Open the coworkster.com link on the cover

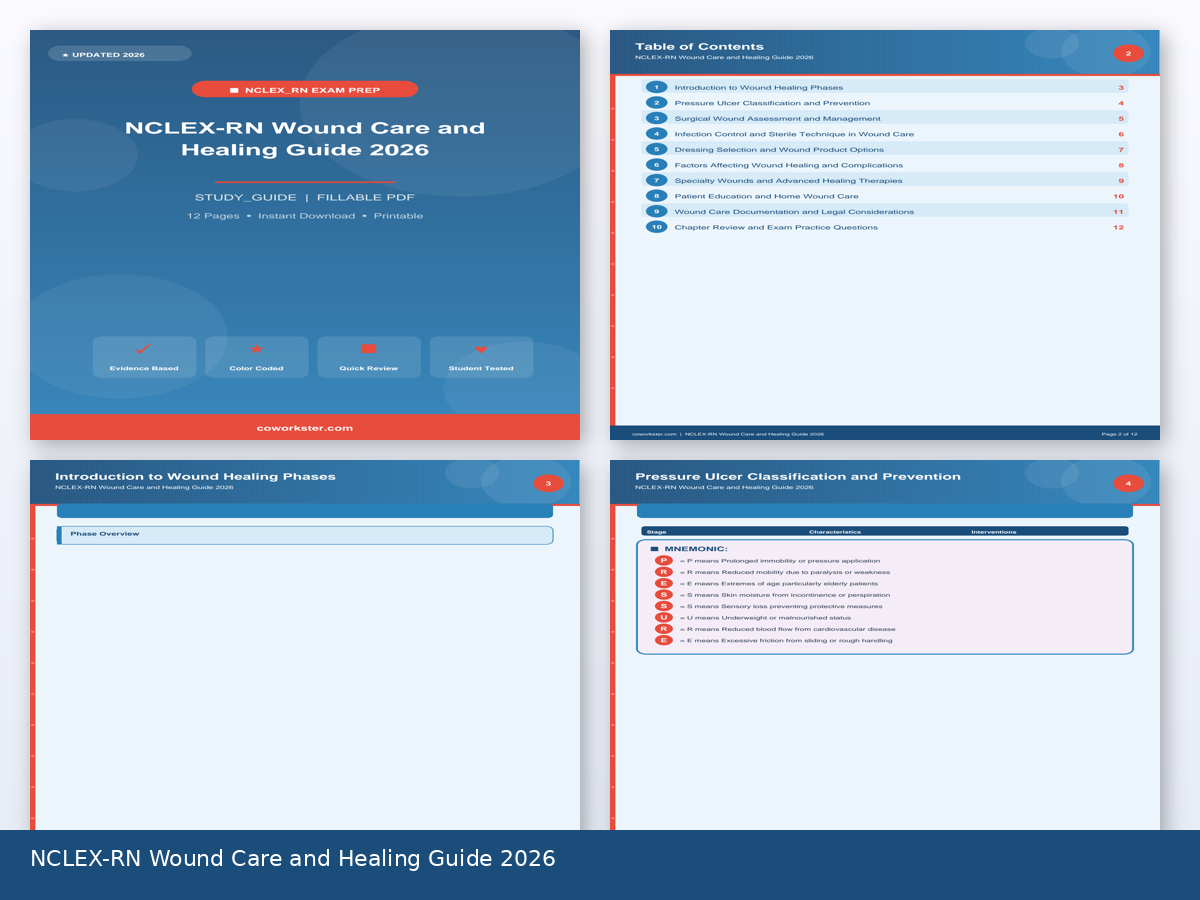305,427
